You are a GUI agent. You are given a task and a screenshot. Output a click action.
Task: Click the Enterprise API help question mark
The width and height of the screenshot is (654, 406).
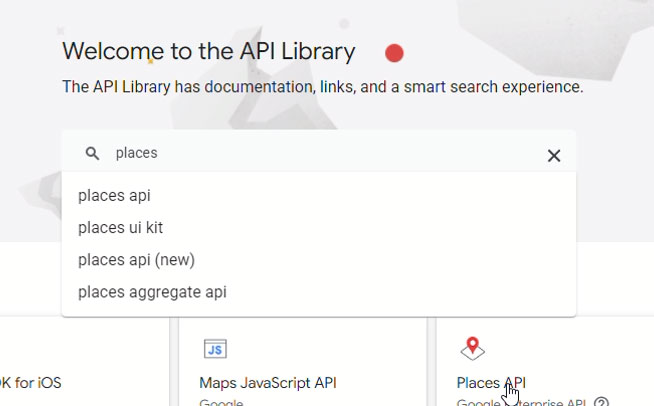(x=601, y=402)
